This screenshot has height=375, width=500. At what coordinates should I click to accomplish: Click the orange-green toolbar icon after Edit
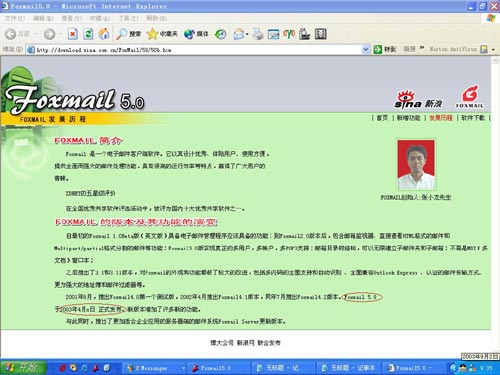(x=289, y=34)
